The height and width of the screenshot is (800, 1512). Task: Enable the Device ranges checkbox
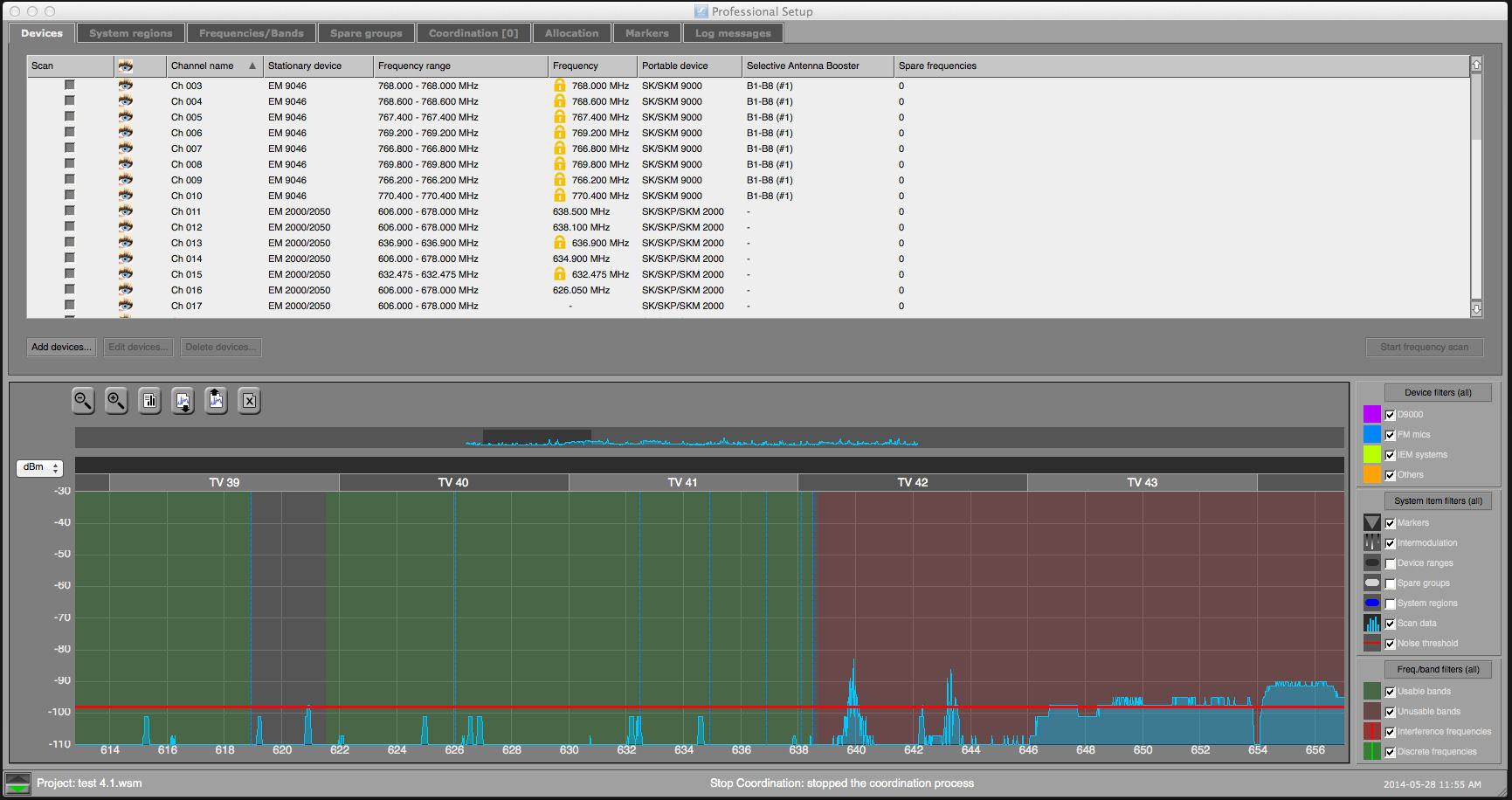(1390, 563)
